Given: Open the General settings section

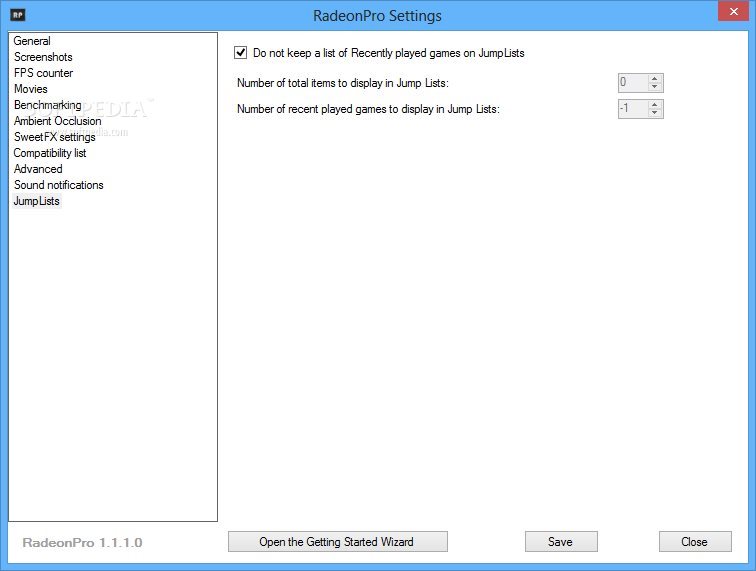Looking at the screenshot, I should (x=32, y=41).
